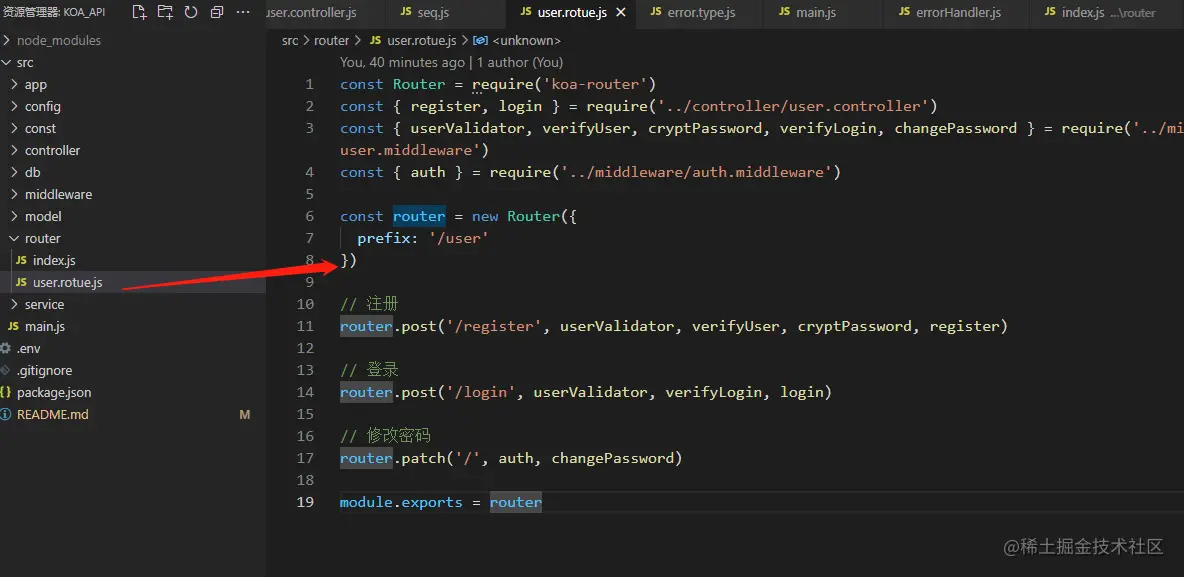The width and height of the screenshot is (1184, 577).
Task: Open README.md in explorer
Action: 133,415
